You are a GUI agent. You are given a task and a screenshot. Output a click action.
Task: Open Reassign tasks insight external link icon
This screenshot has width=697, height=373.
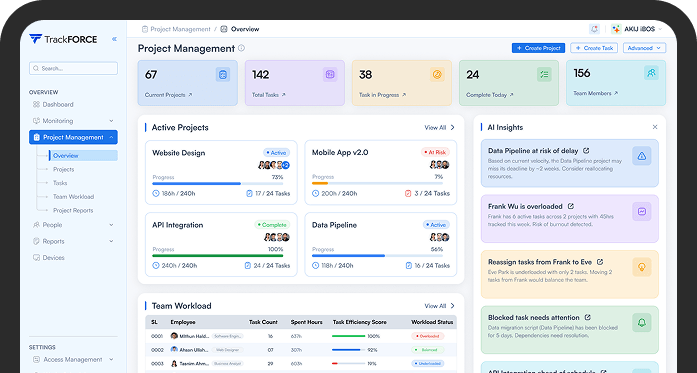[x=600, y=262]
